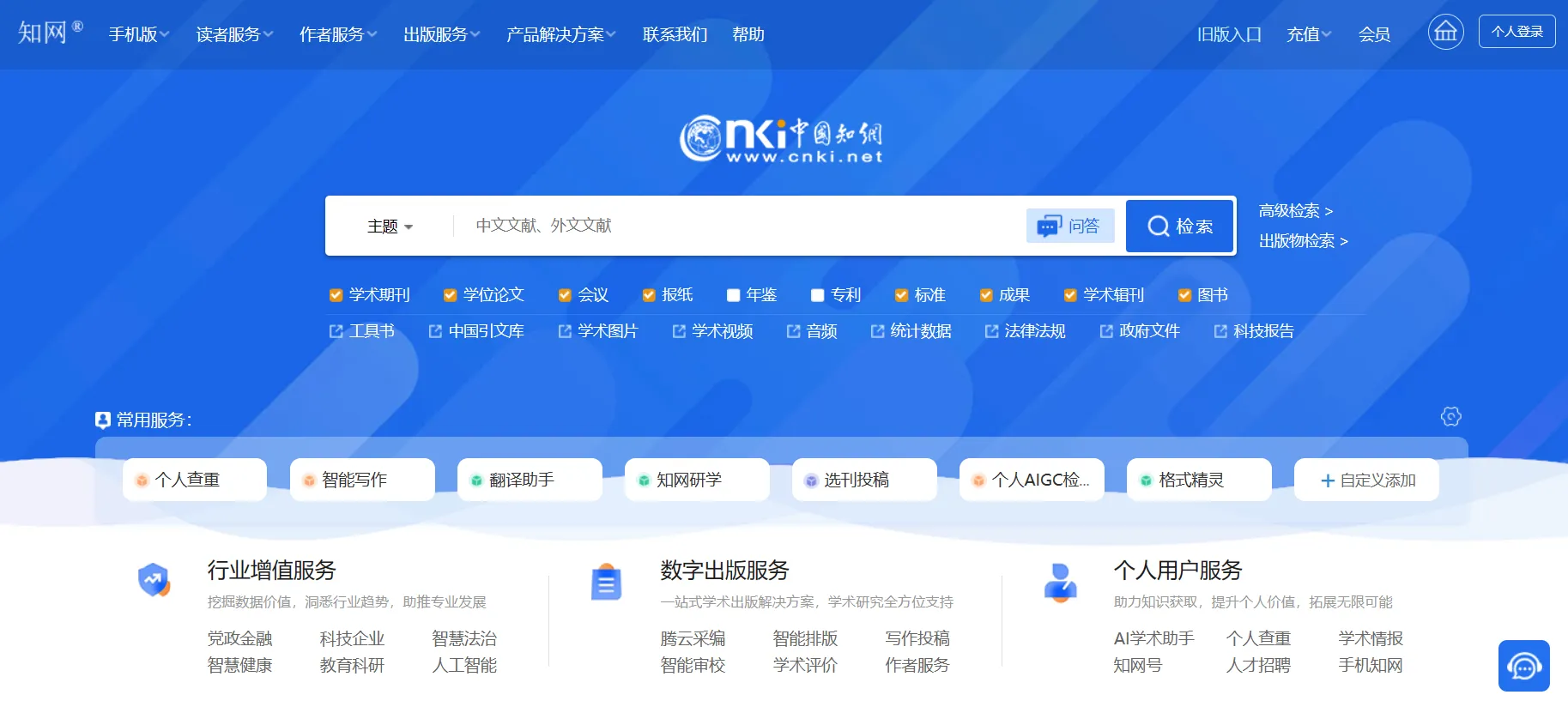Open the customer service chat icon
Image resolution: width=1568 pixels, height=713 pixels.
pyautogui.click(x=1524, y=666)
